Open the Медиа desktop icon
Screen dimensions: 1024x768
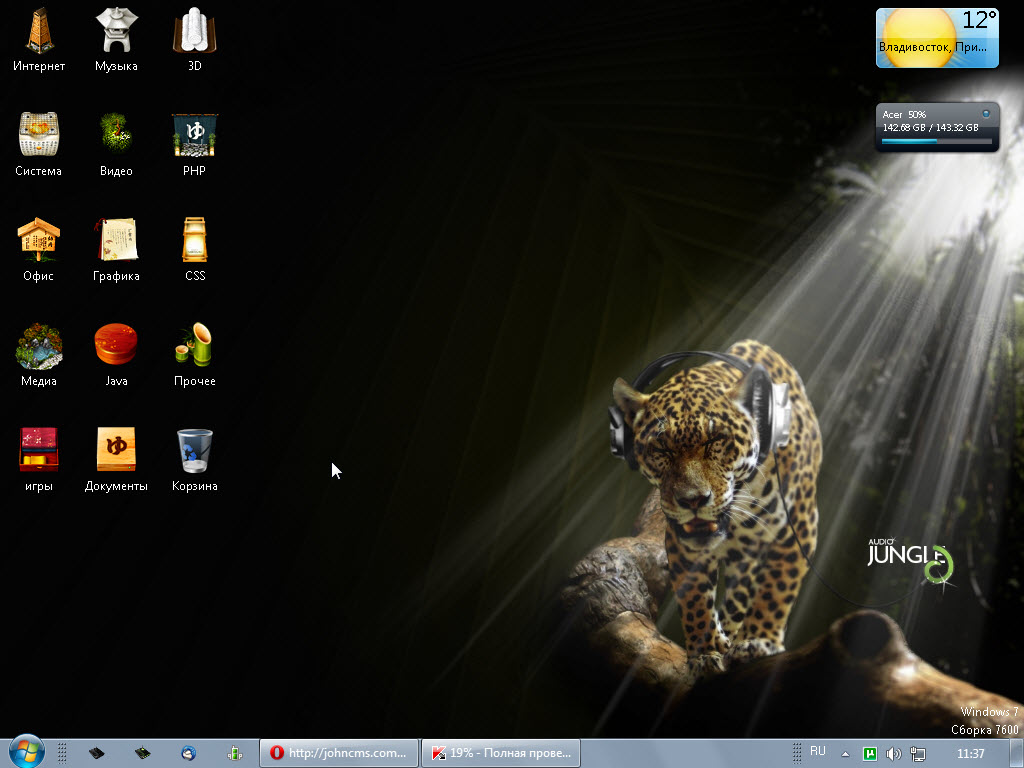(x=39, y=347)
